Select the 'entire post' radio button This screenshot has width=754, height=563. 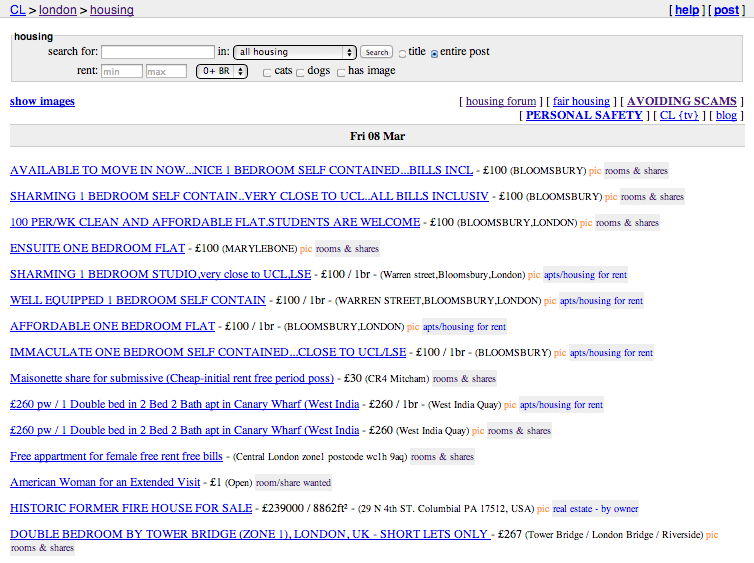tap(435, 53)
